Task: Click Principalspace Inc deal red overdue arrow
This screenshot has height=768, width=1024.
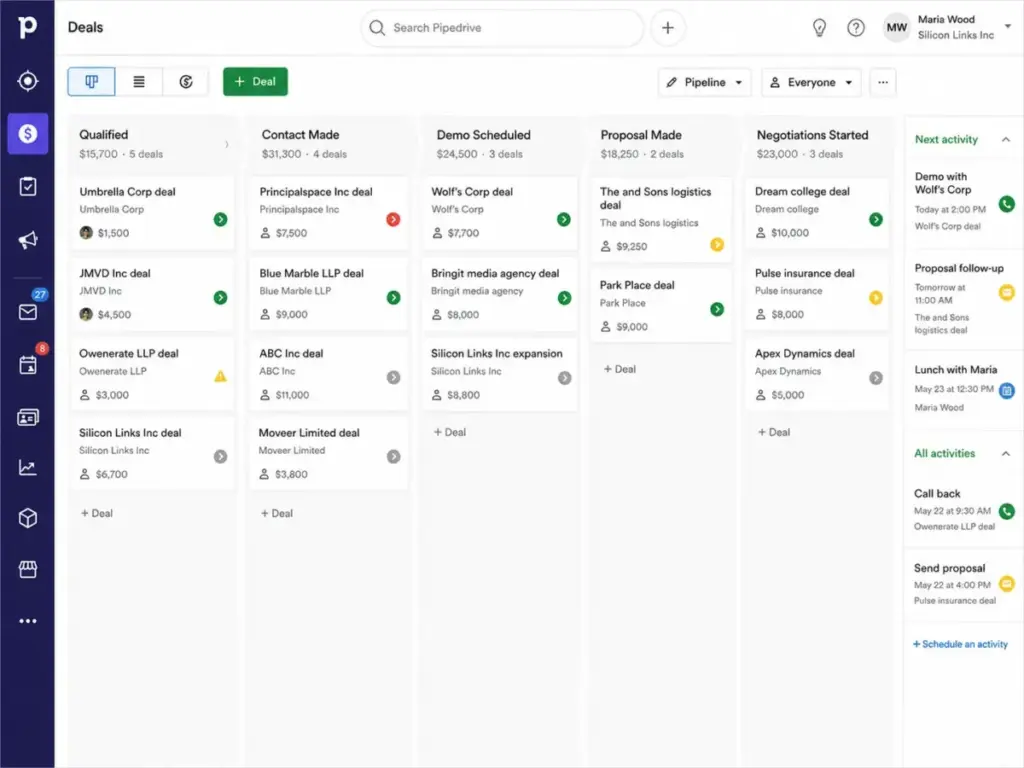Action: click(393, 219)
